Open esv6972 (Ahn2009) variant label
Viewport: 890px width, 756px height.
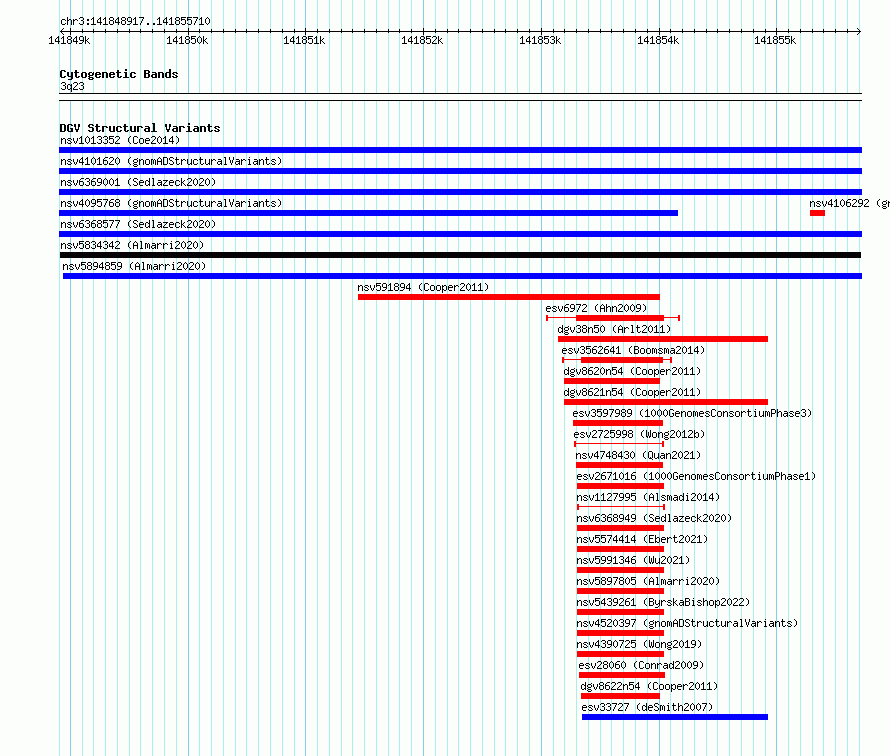point(596,308)
